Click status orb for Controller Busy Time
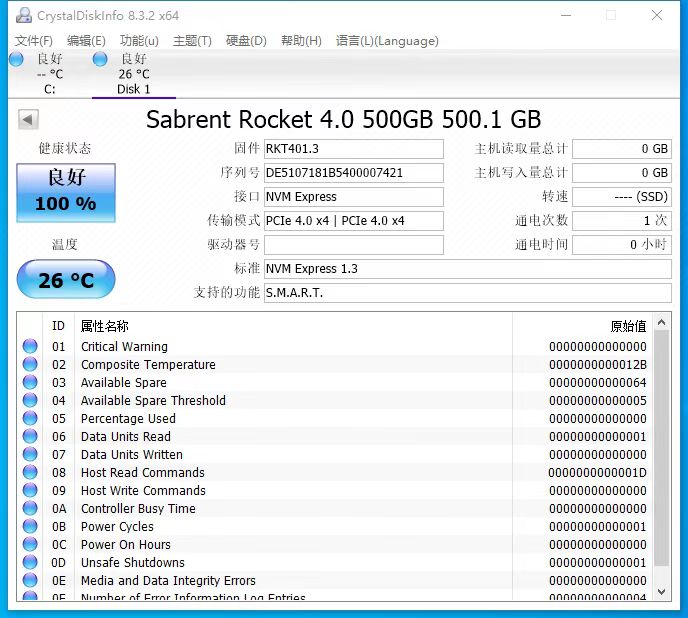The height and width of the screenshot is (618, 688). tap(30, 508)
